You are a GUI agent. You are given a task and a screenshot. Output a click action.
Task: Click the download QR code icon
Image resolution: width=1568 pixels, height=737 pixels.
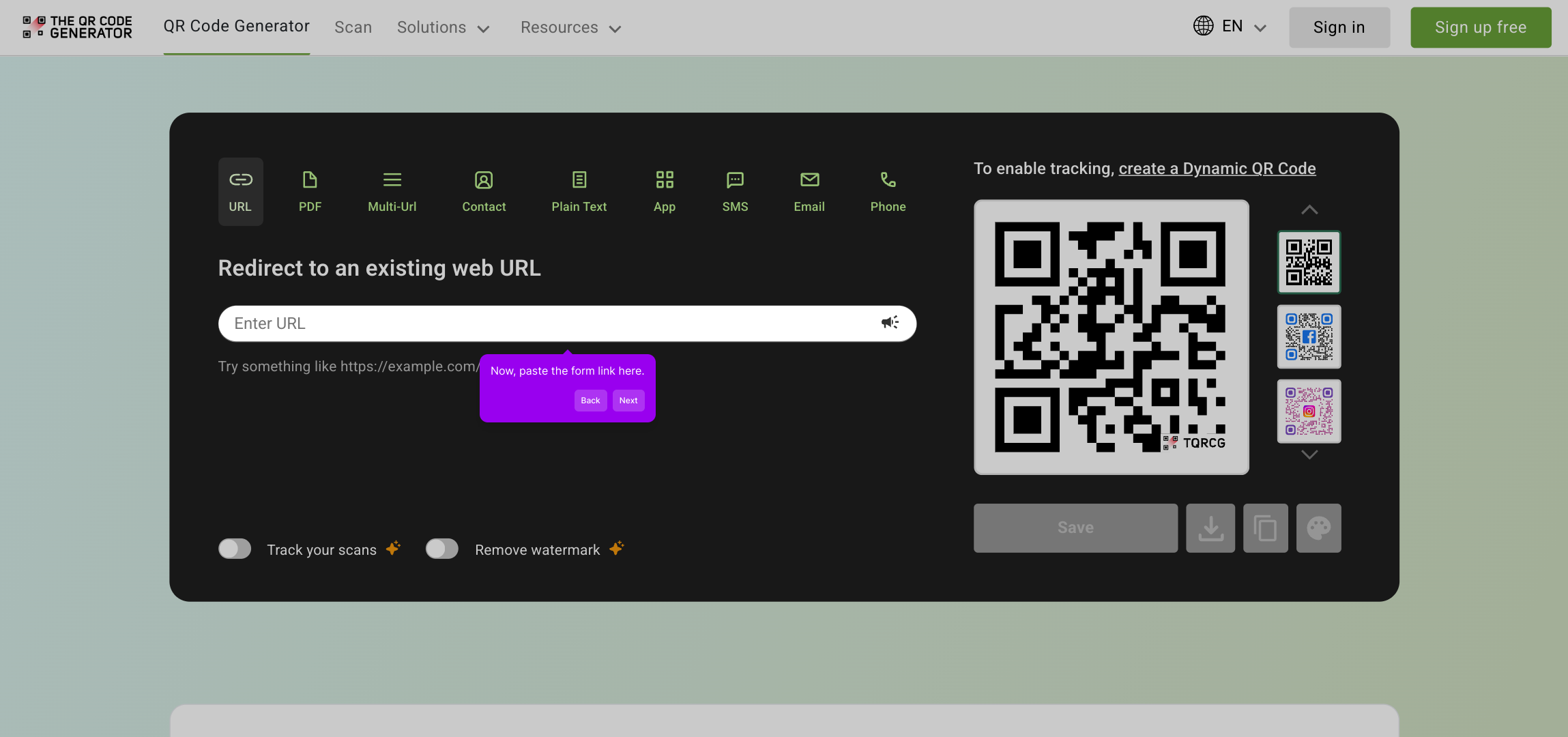(x=1210, y=528)
